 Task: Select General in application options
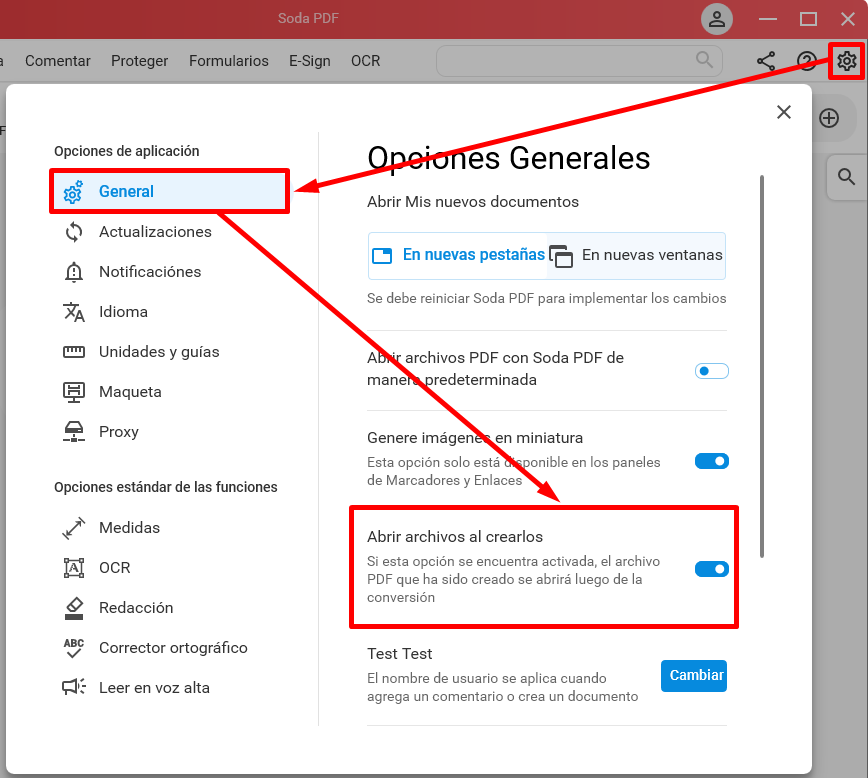(x=169, y=192)
